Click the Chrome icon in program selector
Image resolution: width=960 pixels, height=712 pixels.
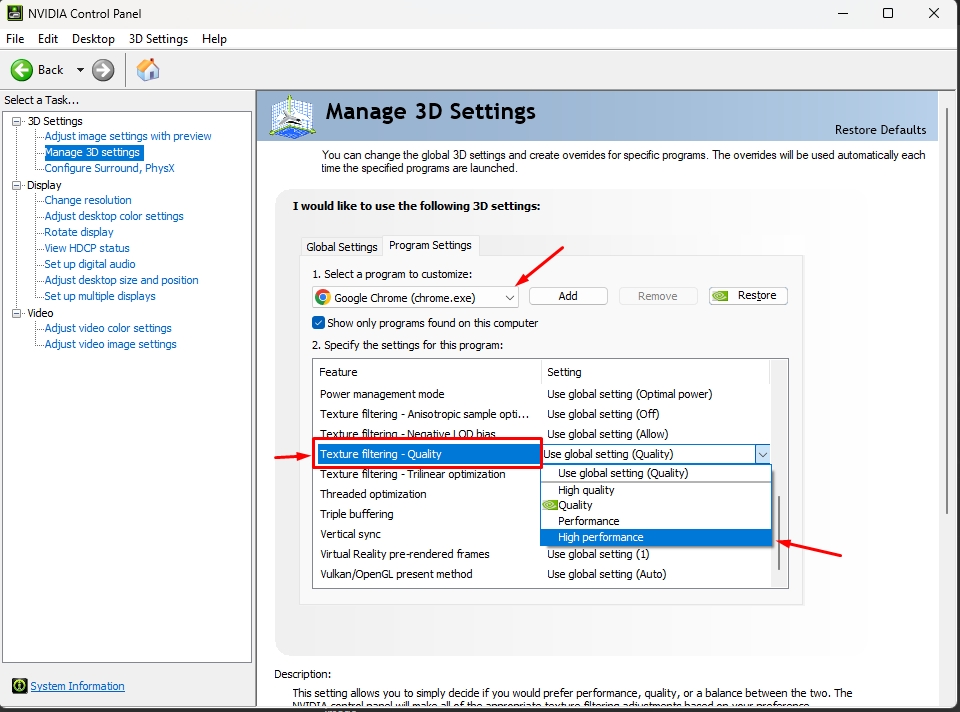coord(323,297)
